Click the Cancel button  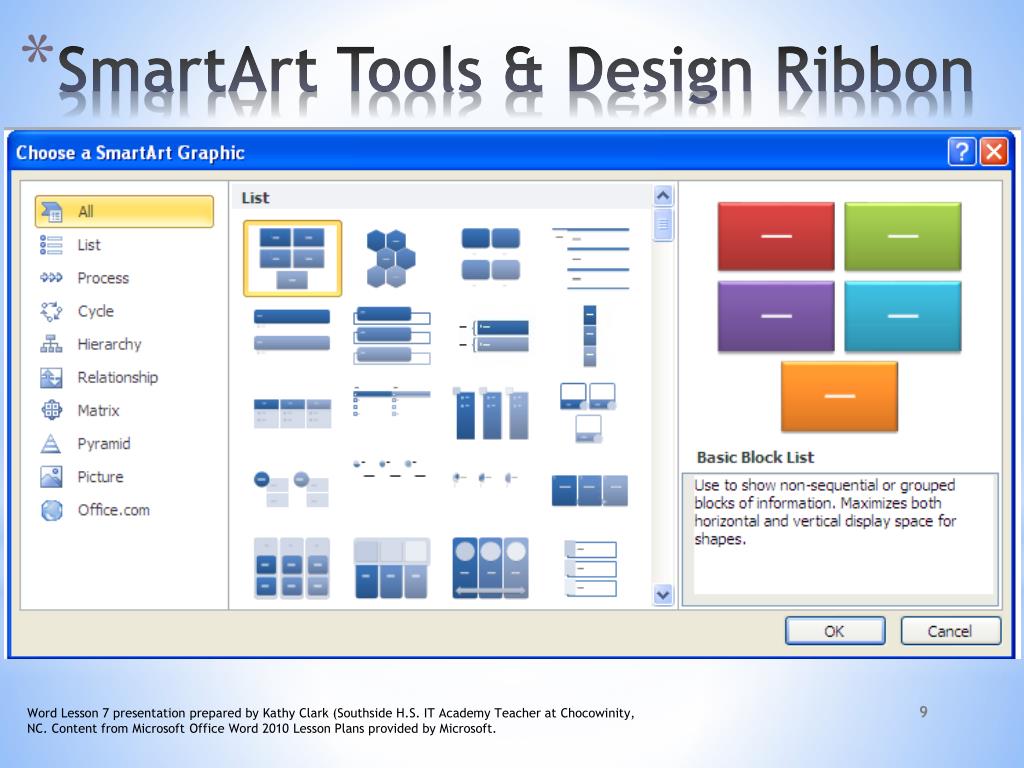coord(950,631)
